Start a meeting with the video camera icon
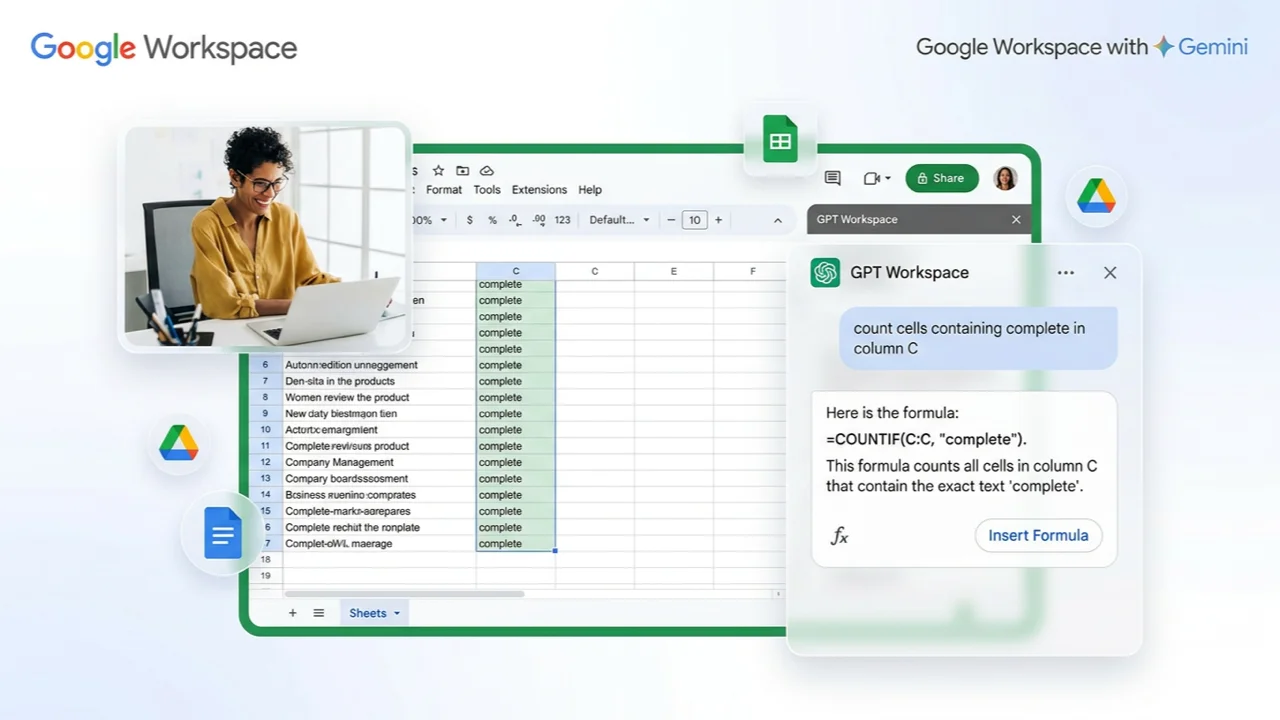The image size is (1280, 720). click(x=872, y=178)
